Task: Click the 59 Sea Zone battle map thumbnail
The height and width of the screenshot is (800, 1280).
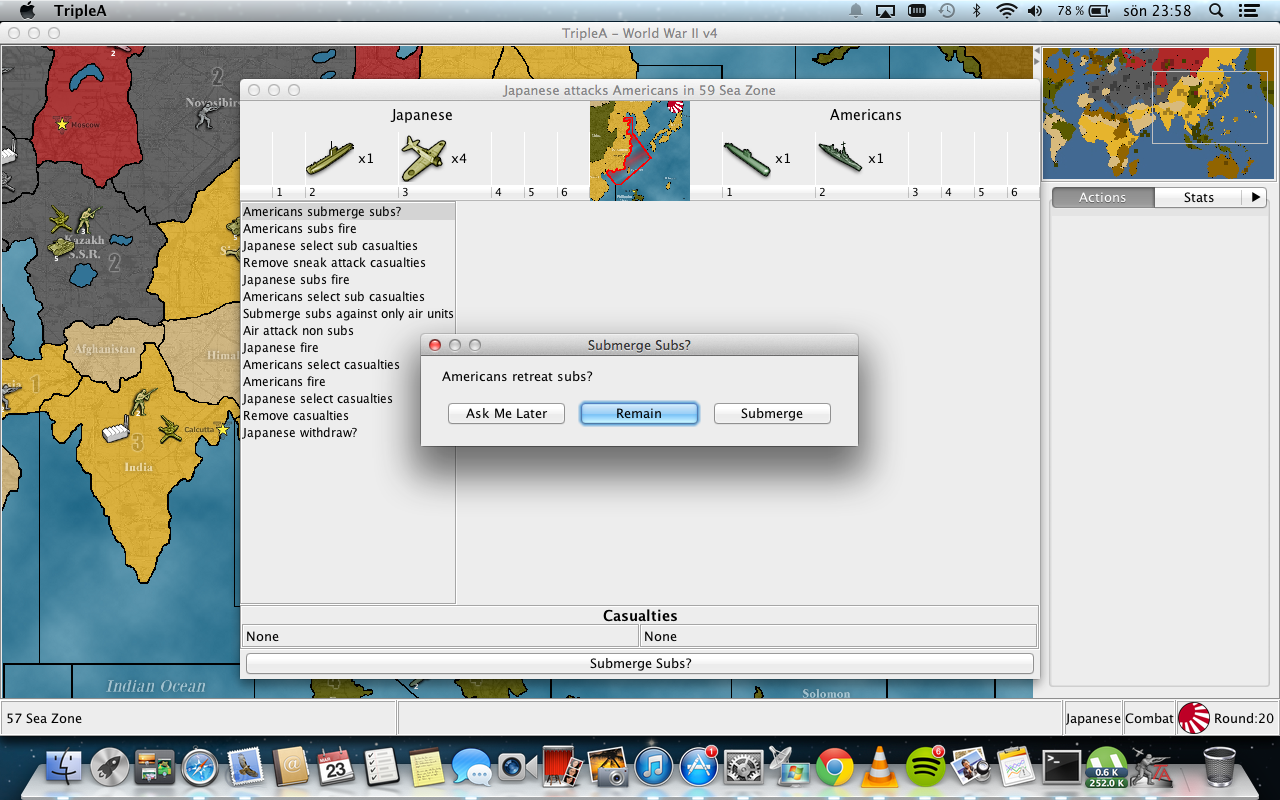Action: pyautogui.click(x=640, y=151)
